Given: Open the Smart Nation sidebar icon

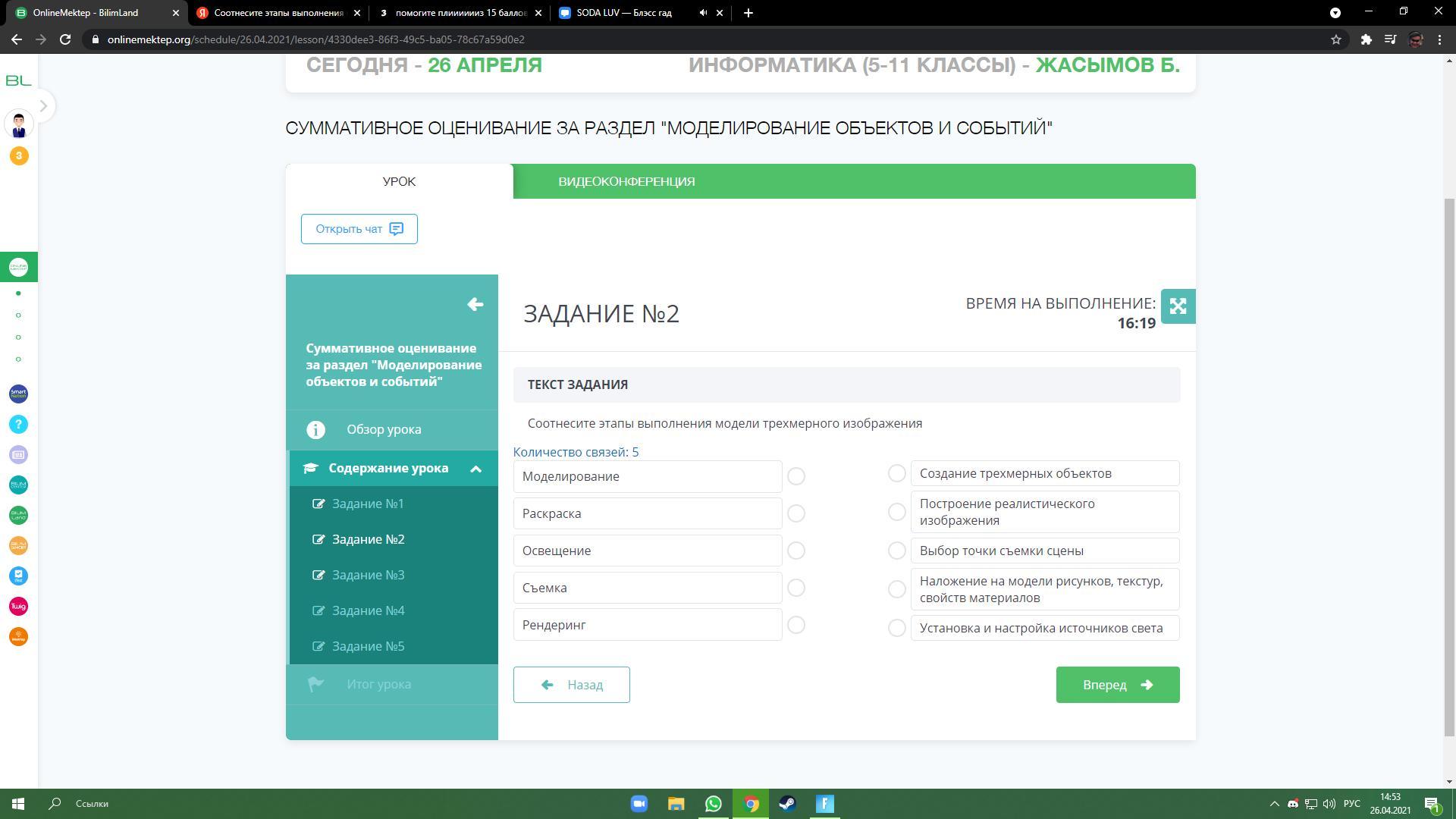Looking at the screenshot, I should [x=18, y=394].
